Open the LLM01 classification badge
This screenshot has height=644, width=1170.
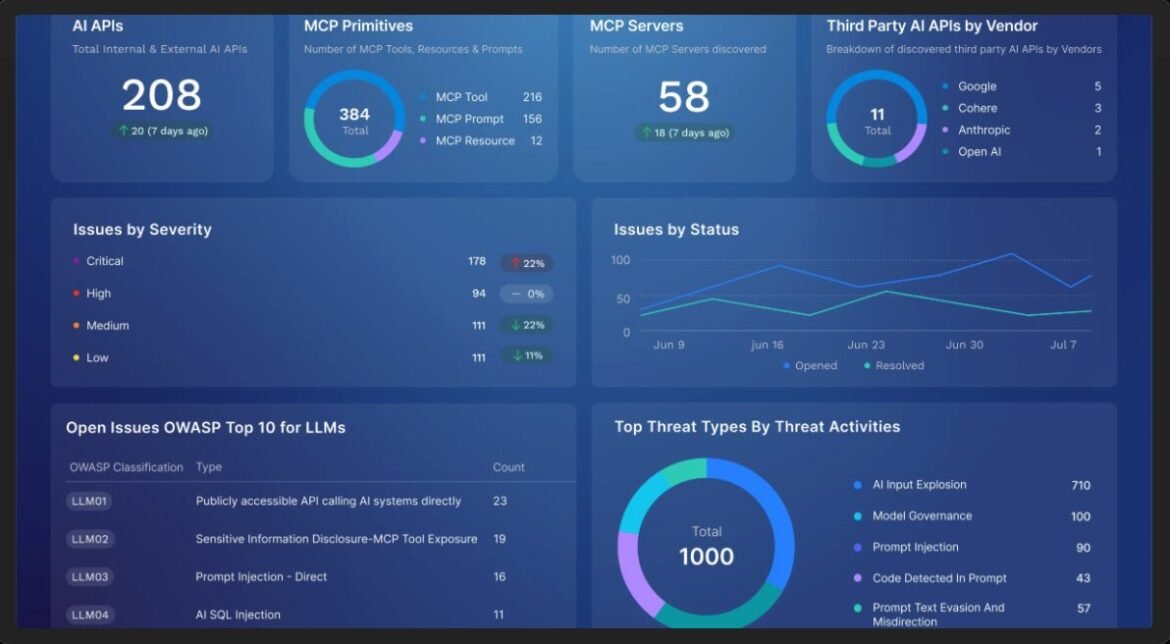[x=89, y=501]
